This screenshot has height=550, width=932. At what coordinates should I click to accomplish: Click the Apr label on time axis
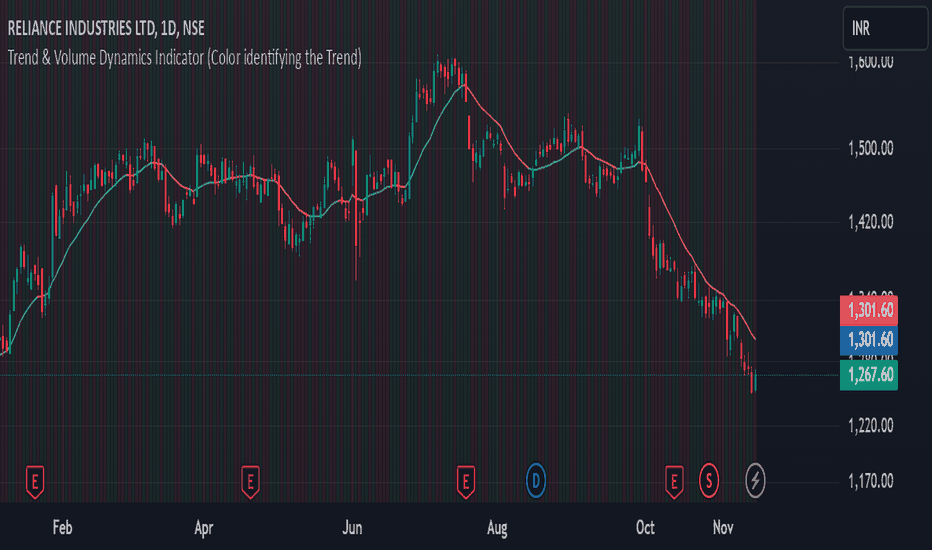click(x=204, y=528)
